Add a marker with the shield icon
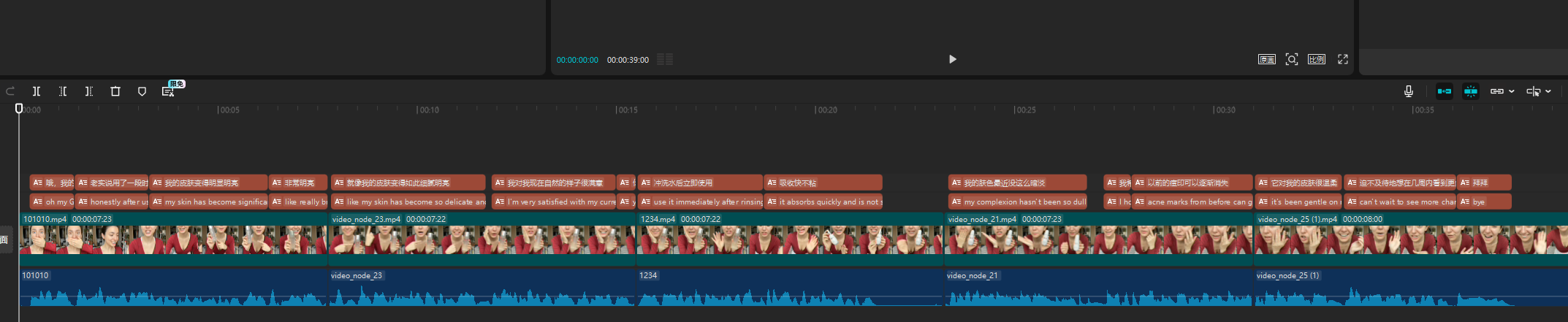This screenshot has width=1568, height=322. tap(142, 91)
